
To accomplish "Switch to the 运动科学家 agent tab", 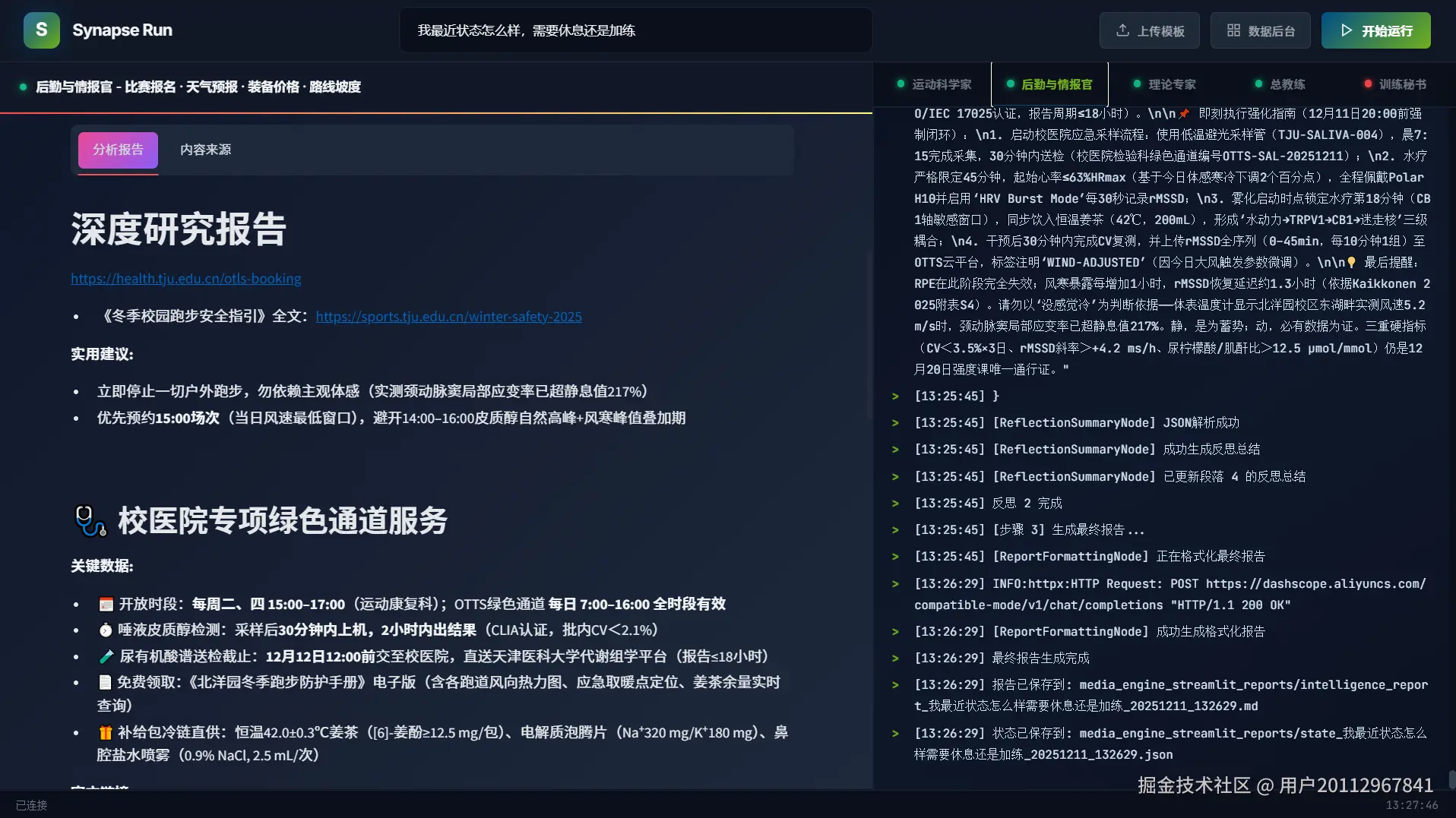I will 934,84.
